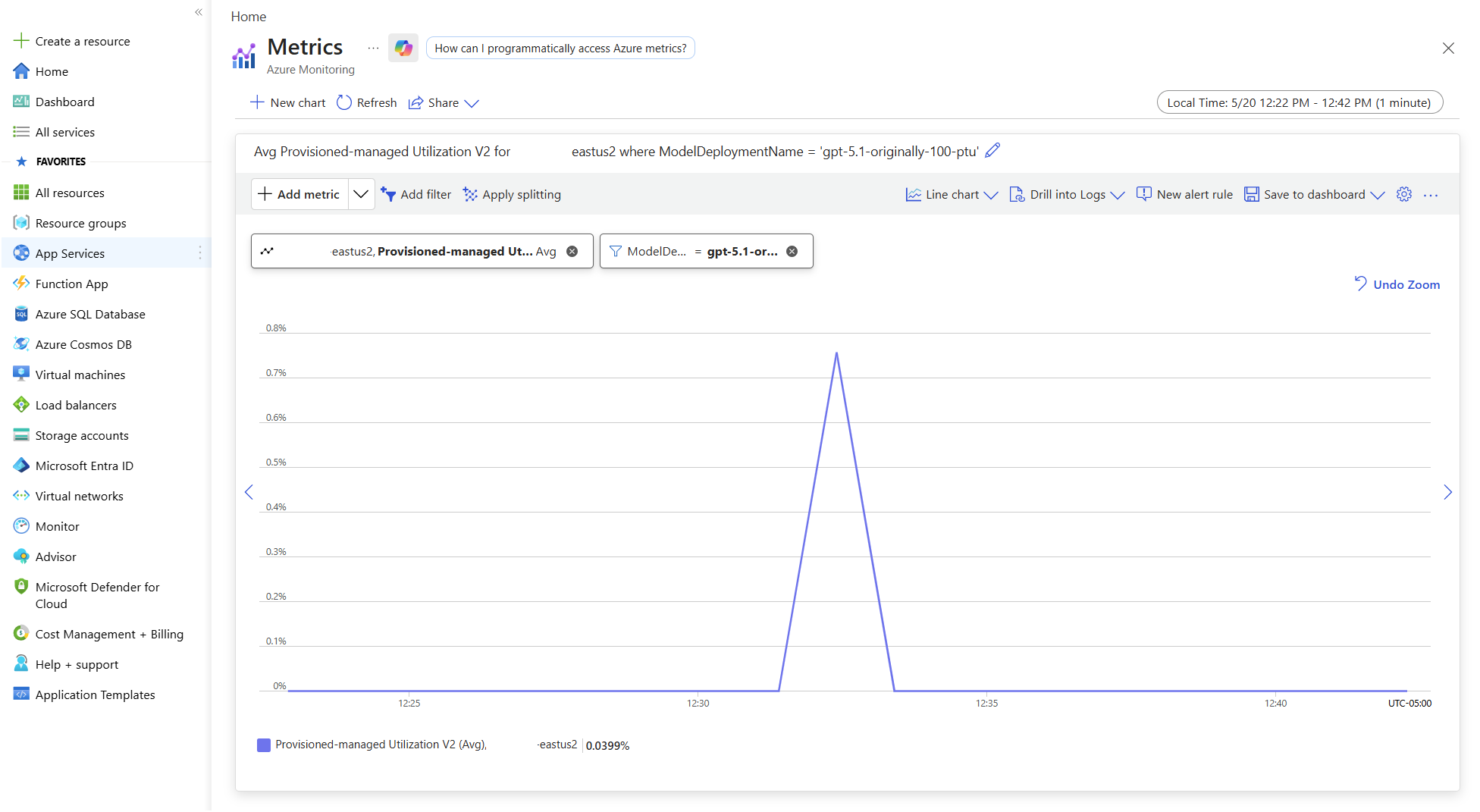Click New chart
Viewport: 1480px width, 812px height.
click(288, 103)
